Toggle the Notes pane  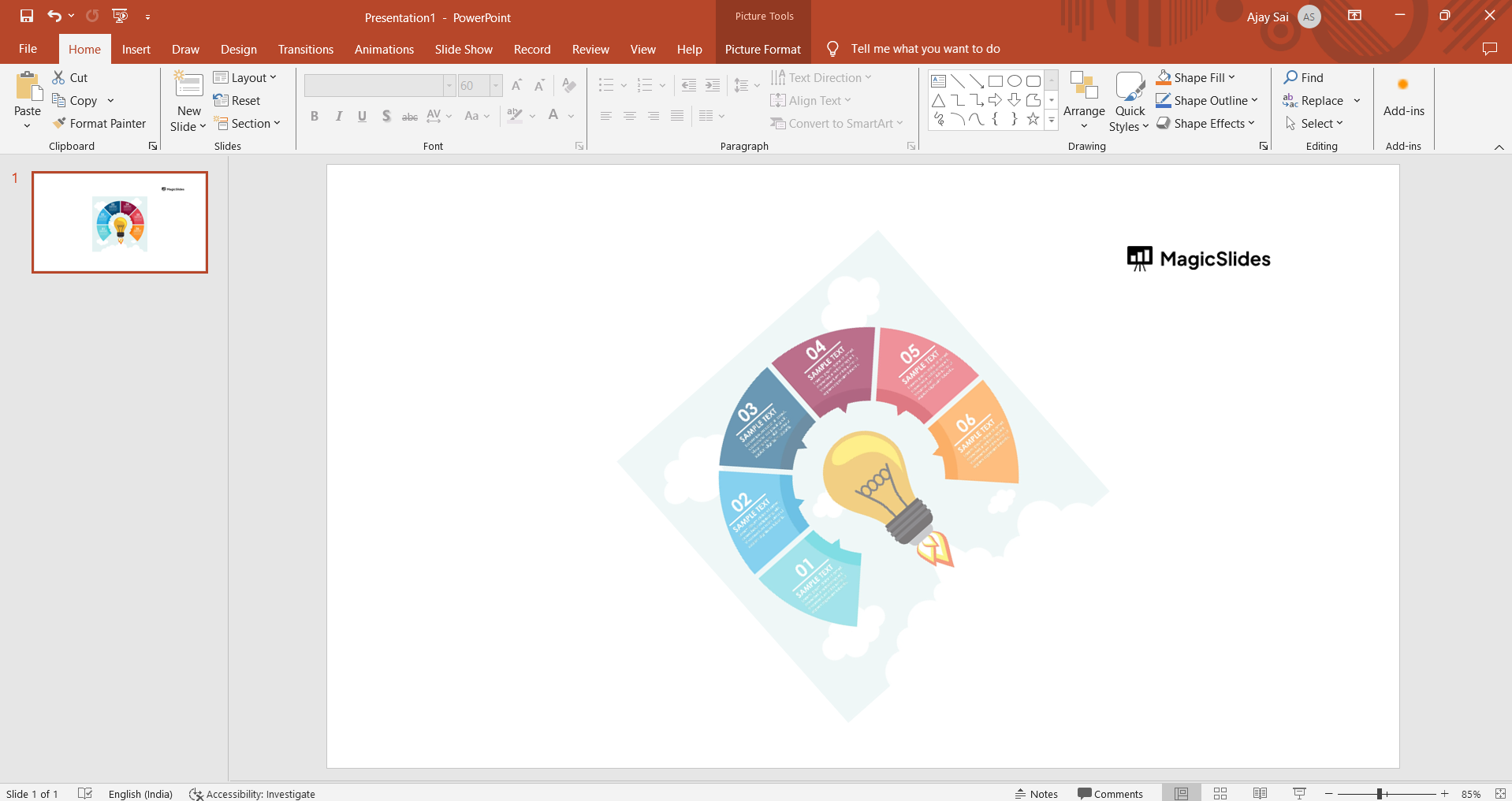1037,793
